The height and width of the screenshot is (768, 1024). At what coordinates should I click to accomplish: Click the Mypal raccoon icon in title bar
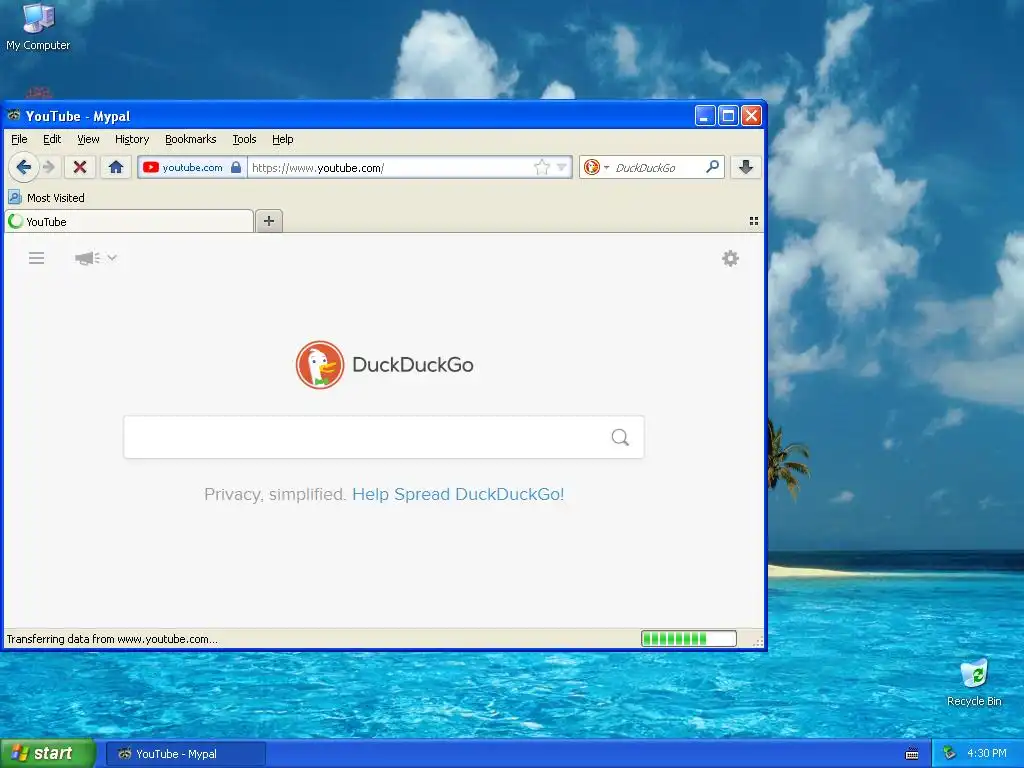click(14, 116)
